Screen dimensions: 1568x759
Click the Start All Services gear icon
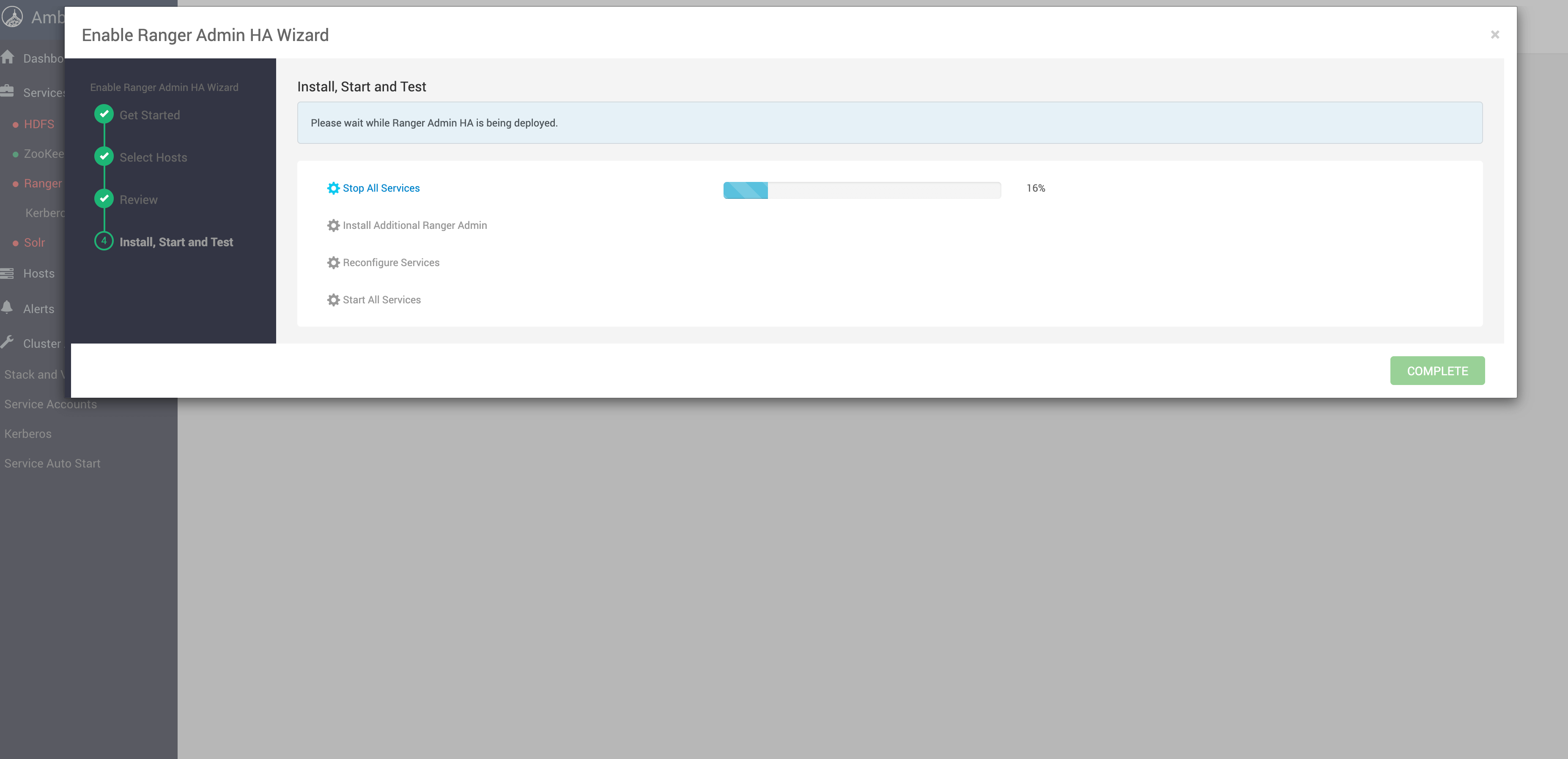333,300
